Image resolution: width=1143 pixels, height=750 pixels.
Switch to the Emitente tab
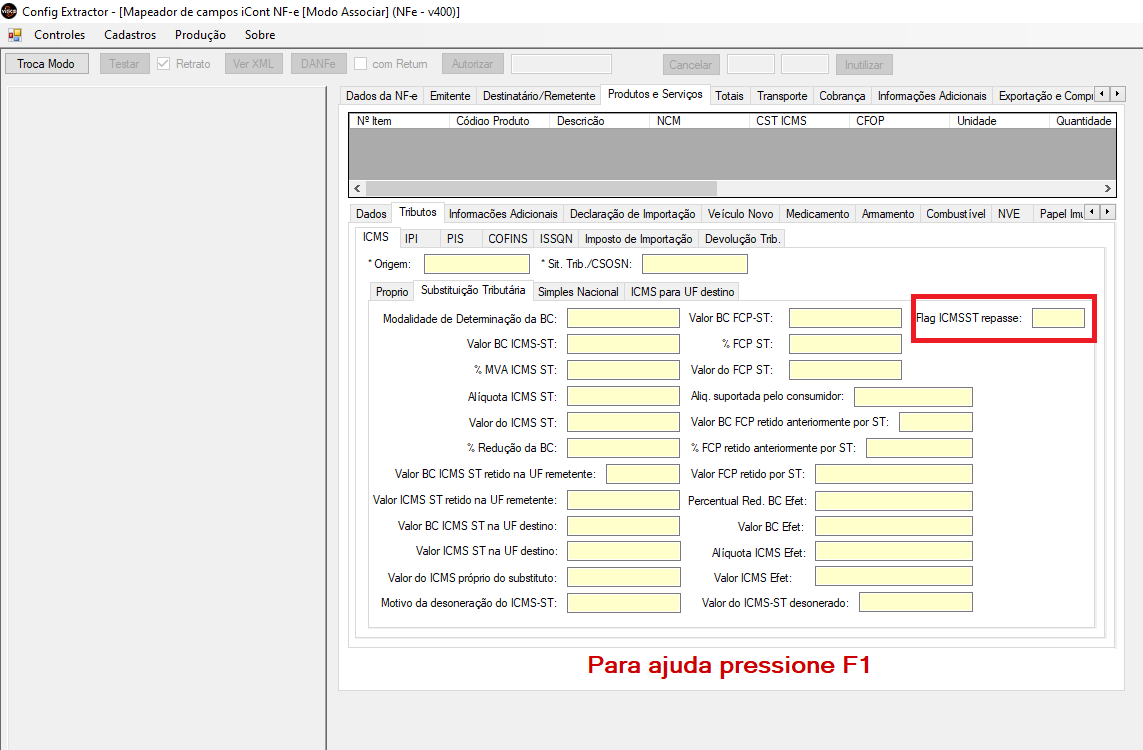coord(450,96)
